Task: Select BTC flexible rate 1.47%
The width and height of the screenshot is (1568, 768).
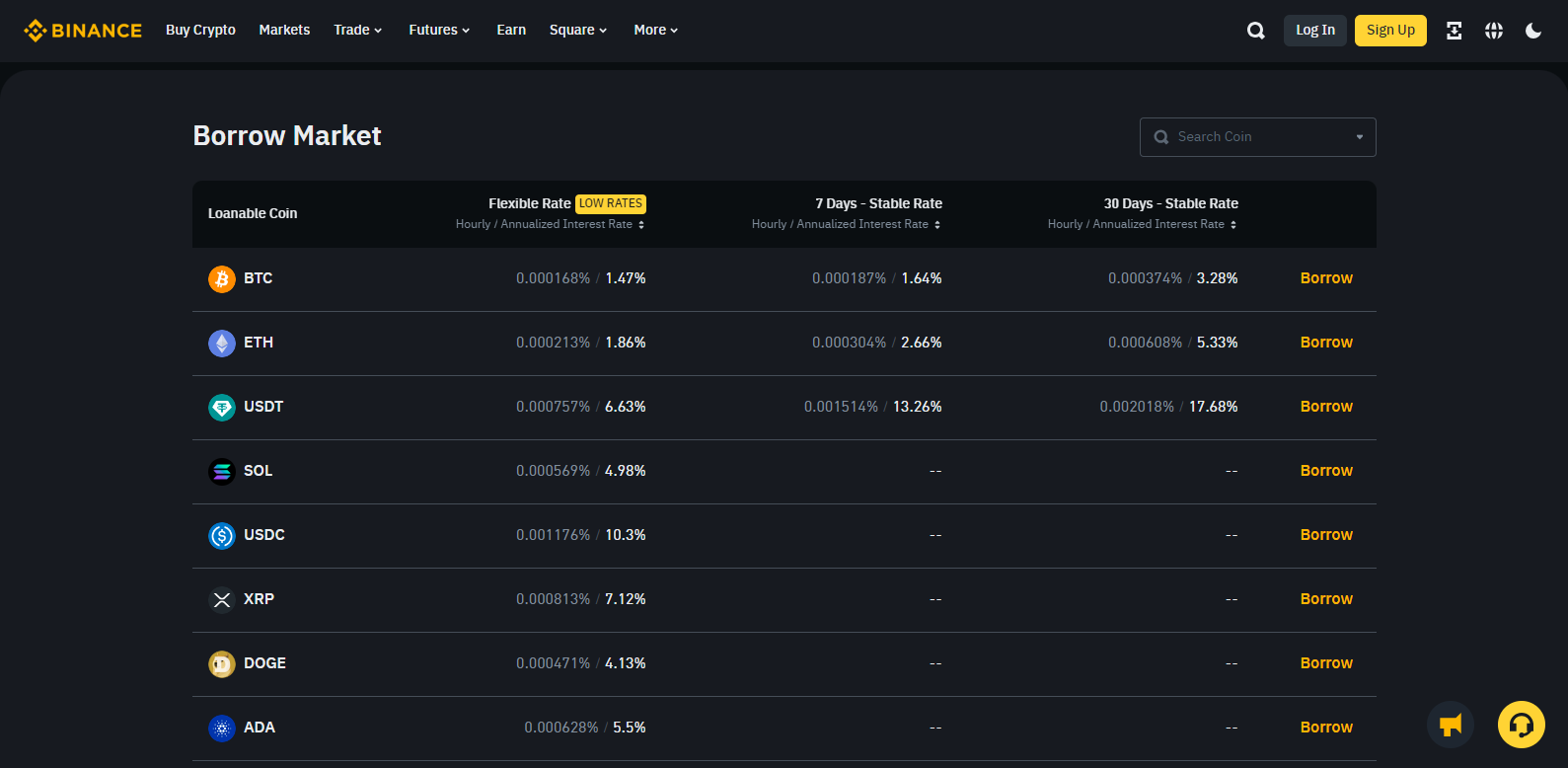Action: [626, 278]
